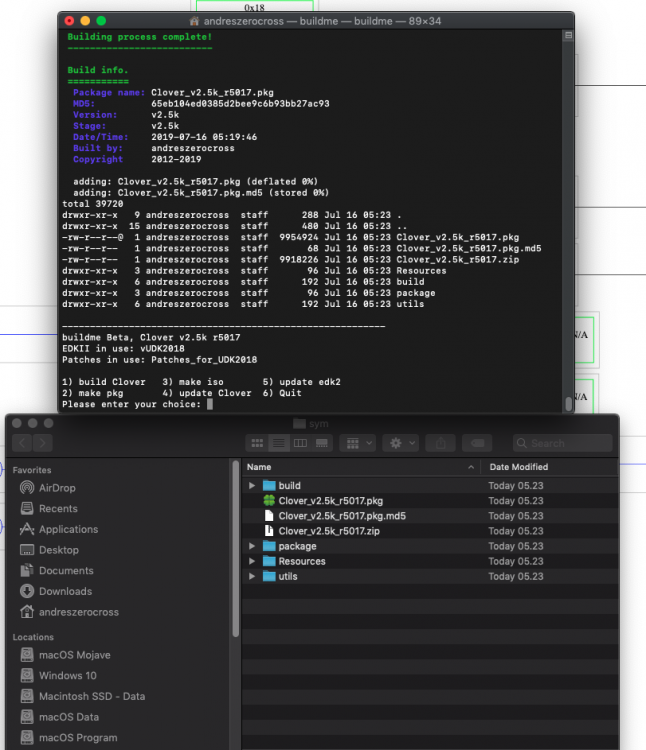Click the Favorites sidebar section heading
The width and height of the screenshot is (646, 750).
pyautogui.click(x=32, y=470)
